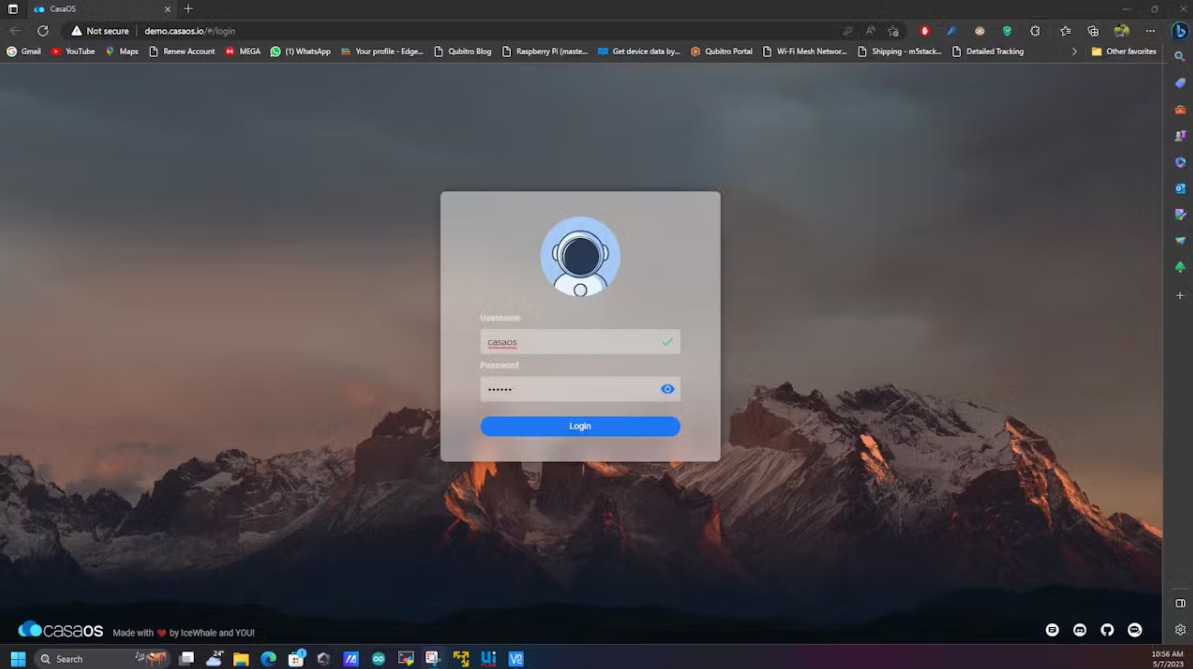Refresh the page with reload icon
This screenshot has height=669, width=1193.
click(x=43, y=31)
